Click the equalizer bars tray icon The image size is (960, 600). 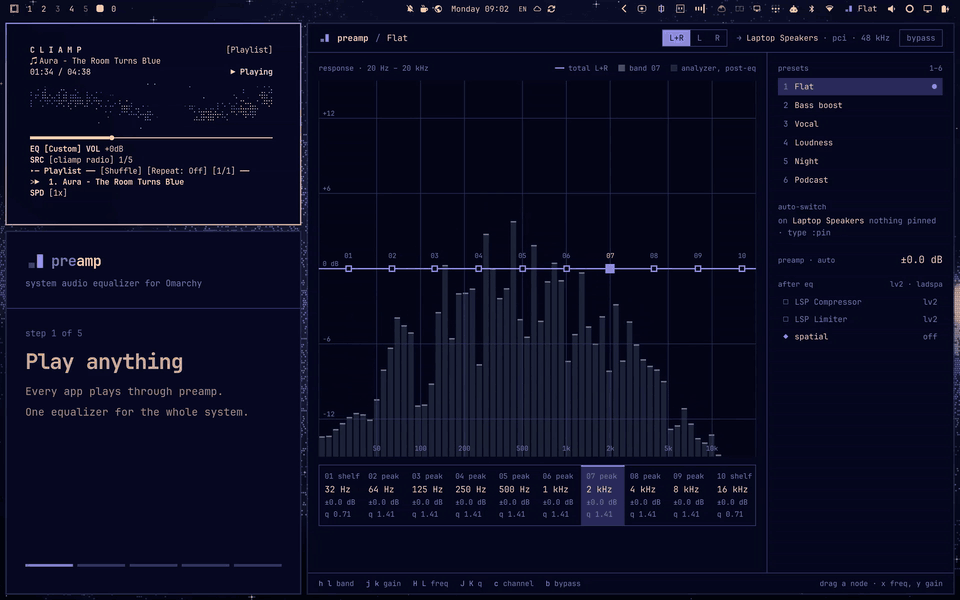[x=699, y=9]
